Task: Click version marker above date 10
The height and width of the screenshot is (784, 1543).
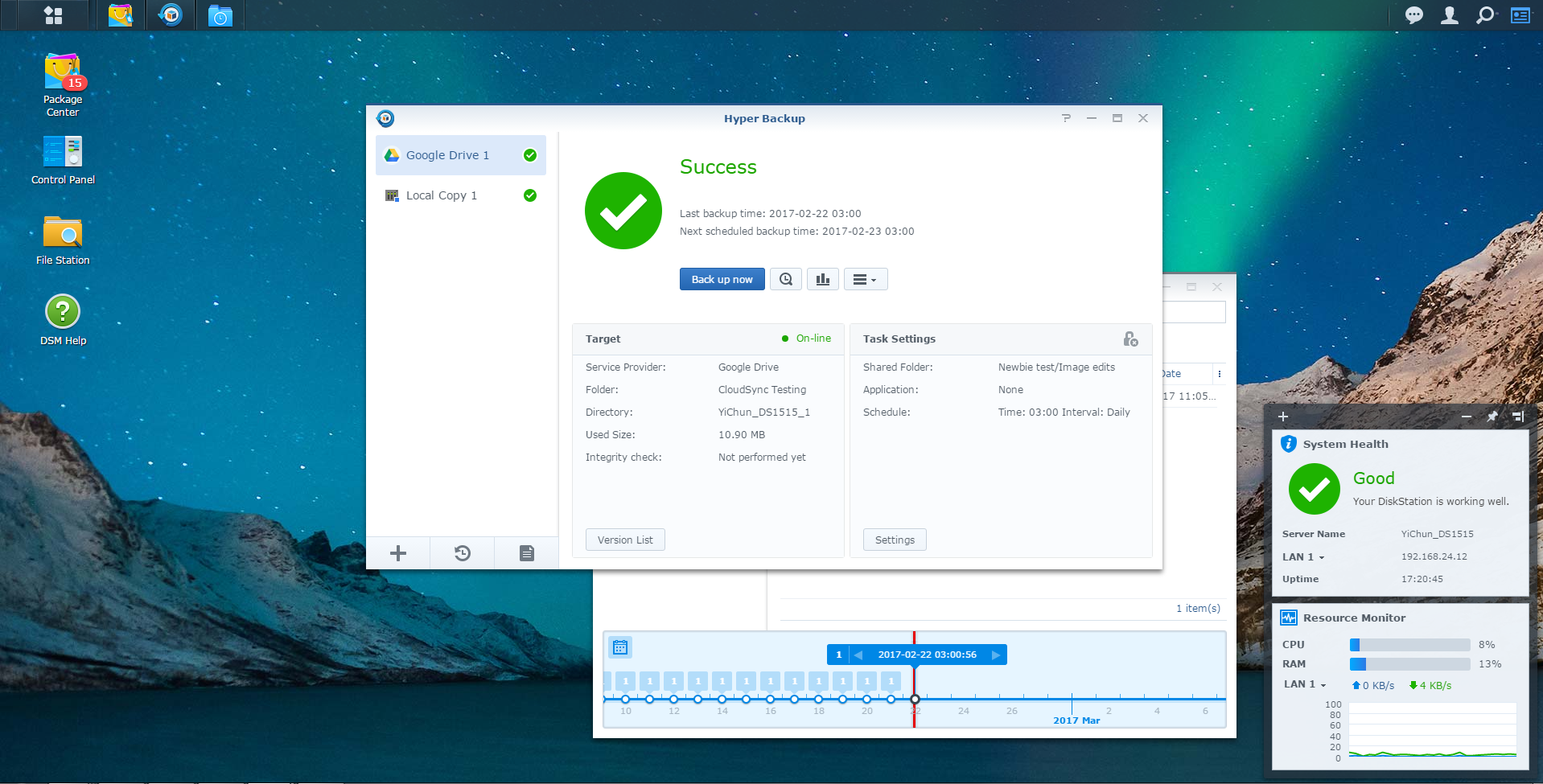Action: (x=625, y=681)
